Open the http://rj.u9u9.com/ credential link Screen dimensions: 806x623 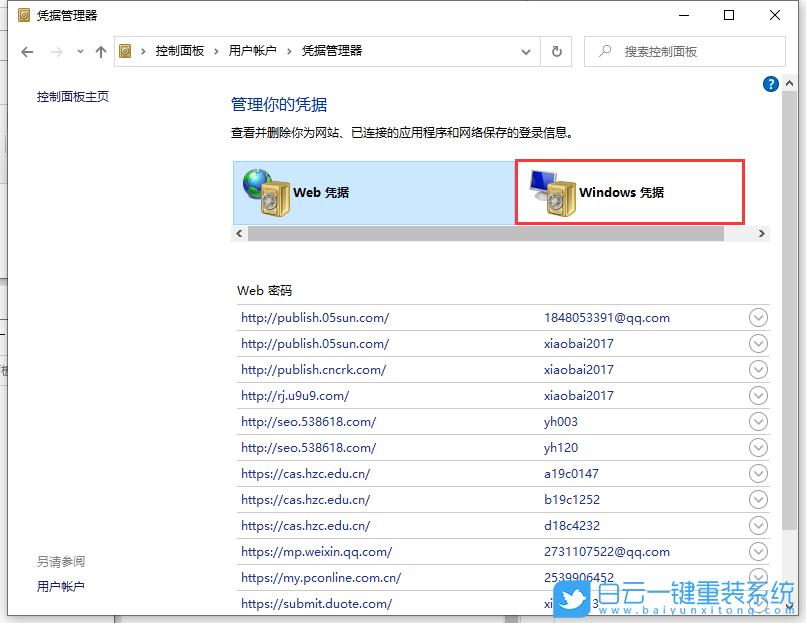[x=294, y=395]
